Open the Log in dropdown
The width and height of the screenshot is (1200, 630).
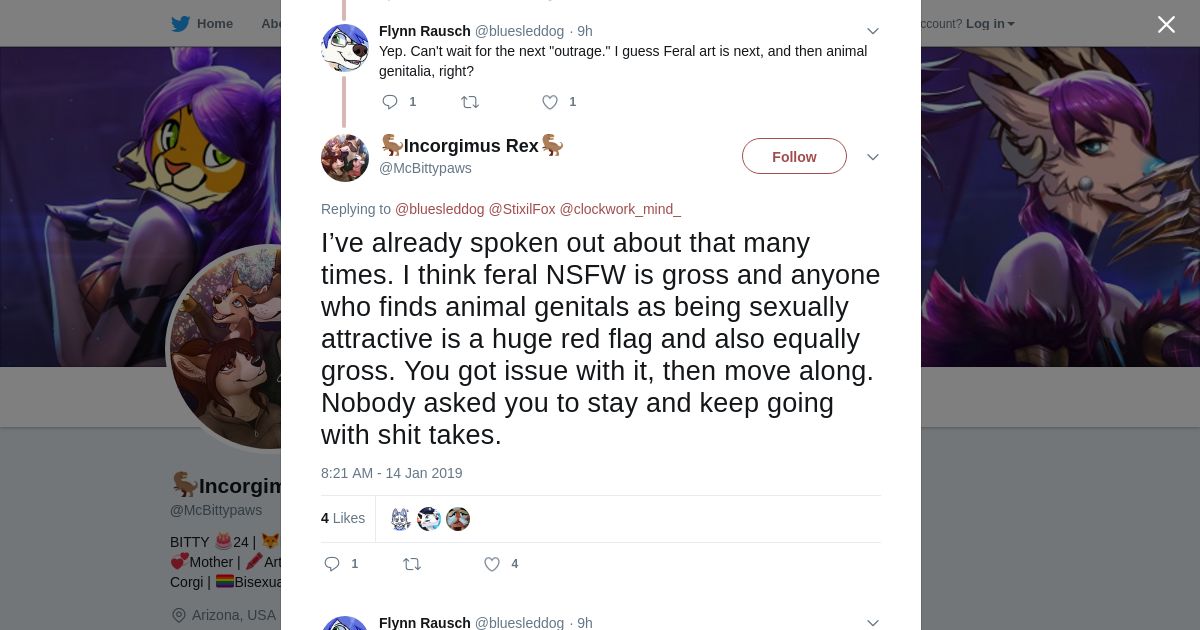[x=989, y=24]
